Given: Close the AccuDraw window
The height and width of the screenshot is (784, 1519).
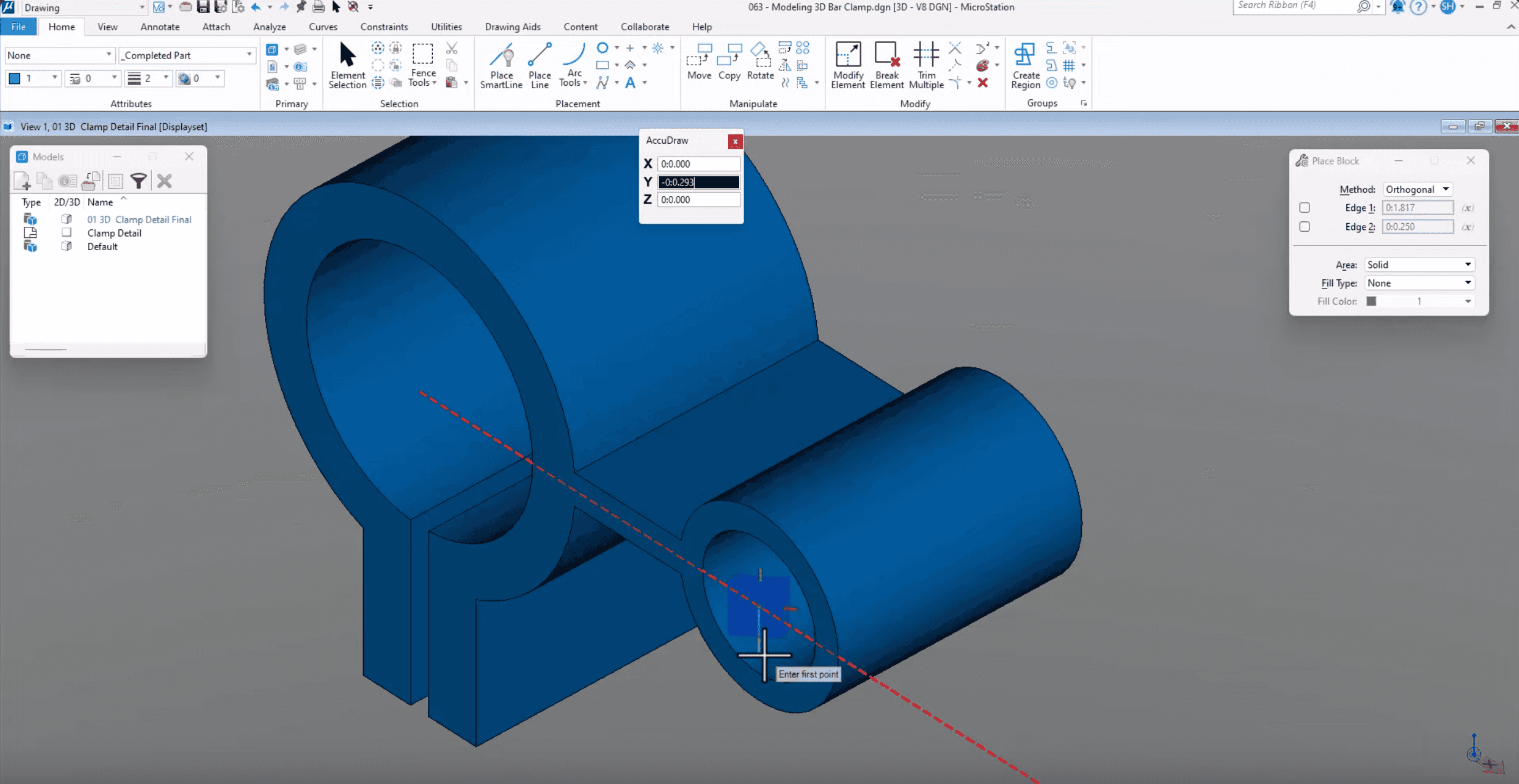Looking at the screenshot, I should 735,141.
